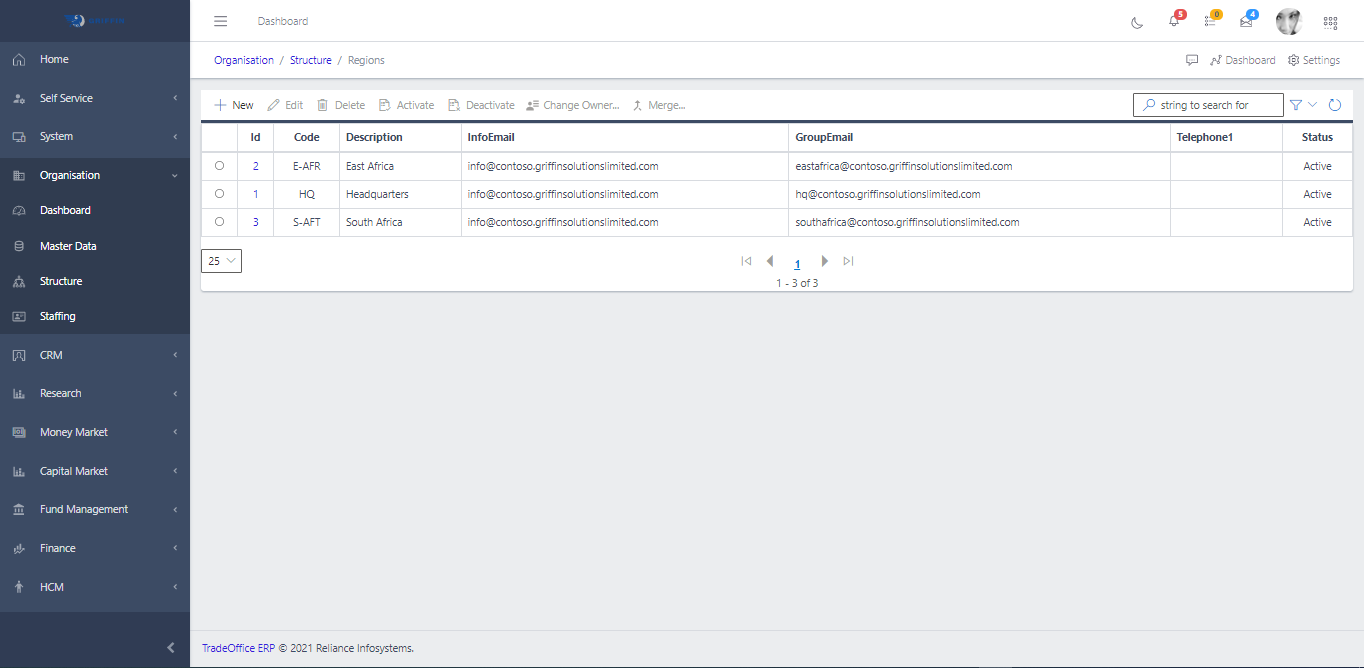This screenshot has height=668, width=1364.
Task: Expand the CRM sidebar menu
Action: coord(95,355)
